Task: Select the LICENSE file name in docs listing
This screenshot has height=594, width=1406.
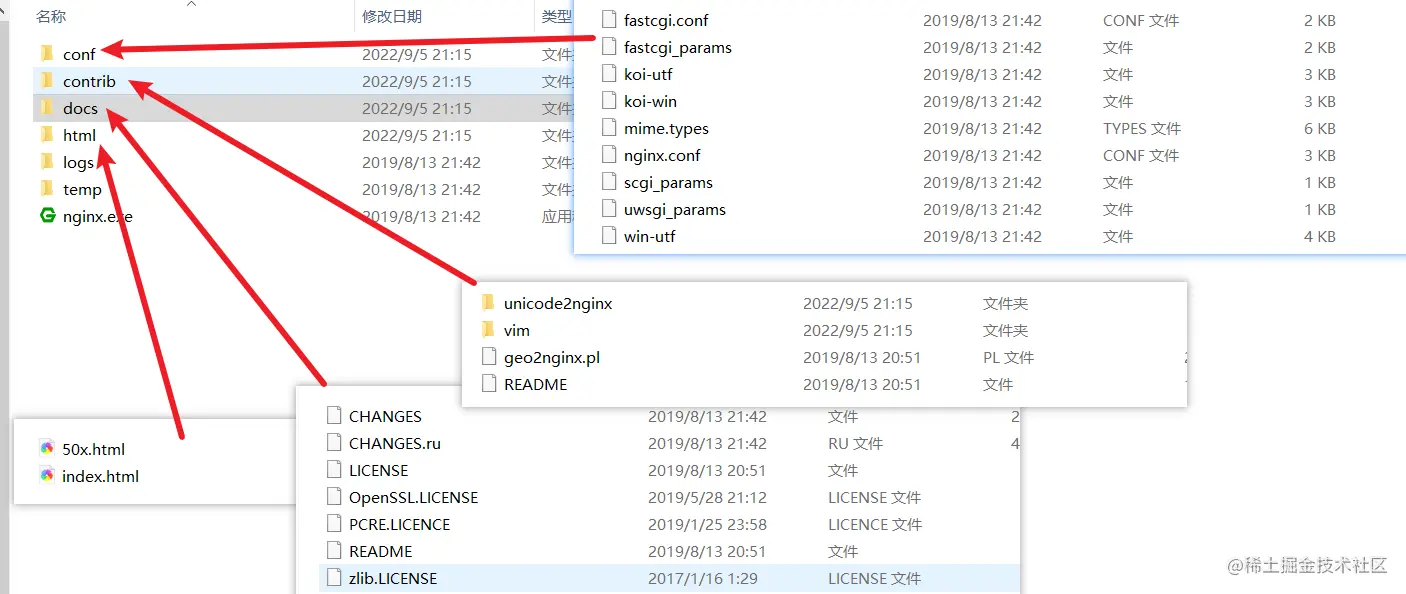Action: (x=379, y=470)
